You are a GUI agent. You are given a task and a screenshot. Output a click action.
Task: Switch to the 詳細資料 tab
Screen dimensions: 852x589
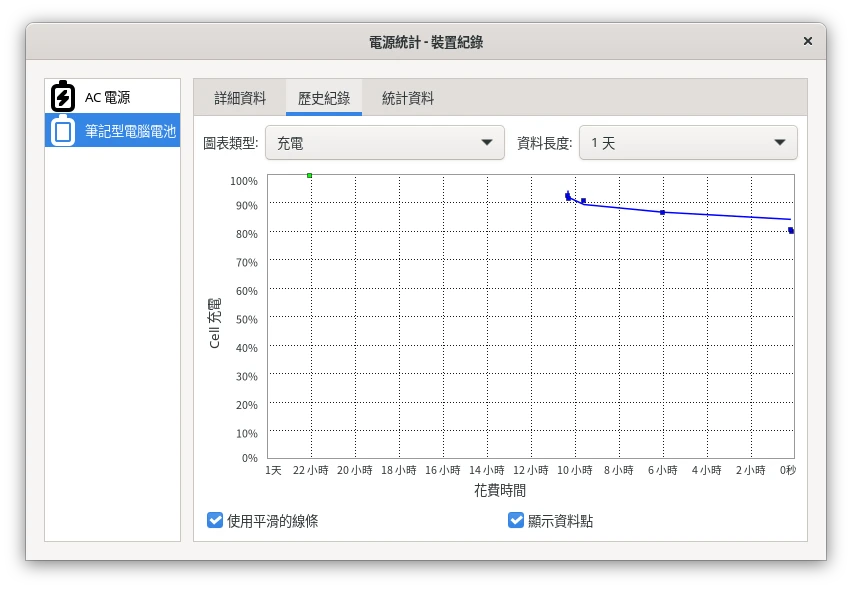click(240, 98)
